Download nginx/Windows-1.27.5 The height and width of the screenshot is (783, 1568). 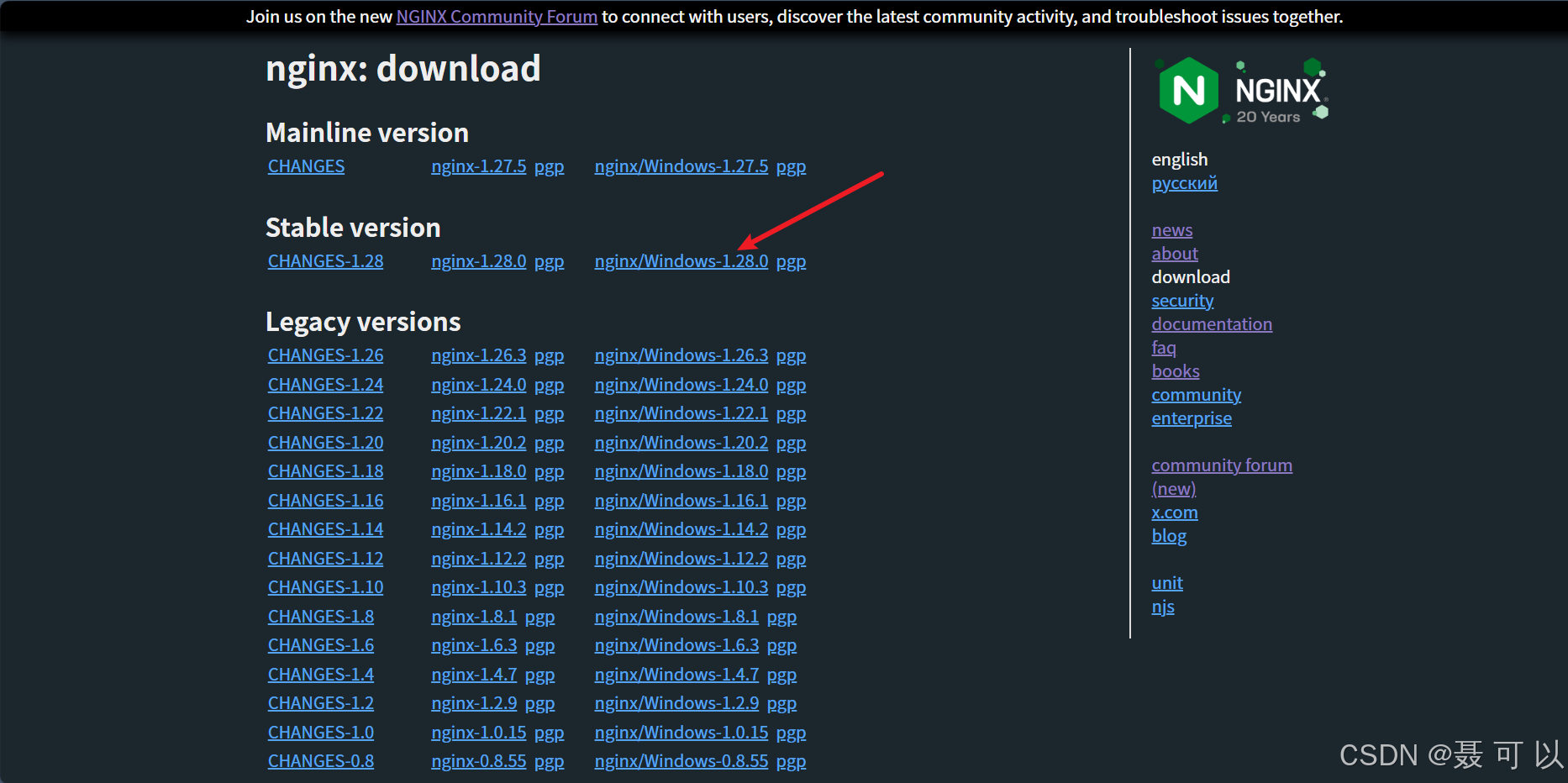coord(681,166)
